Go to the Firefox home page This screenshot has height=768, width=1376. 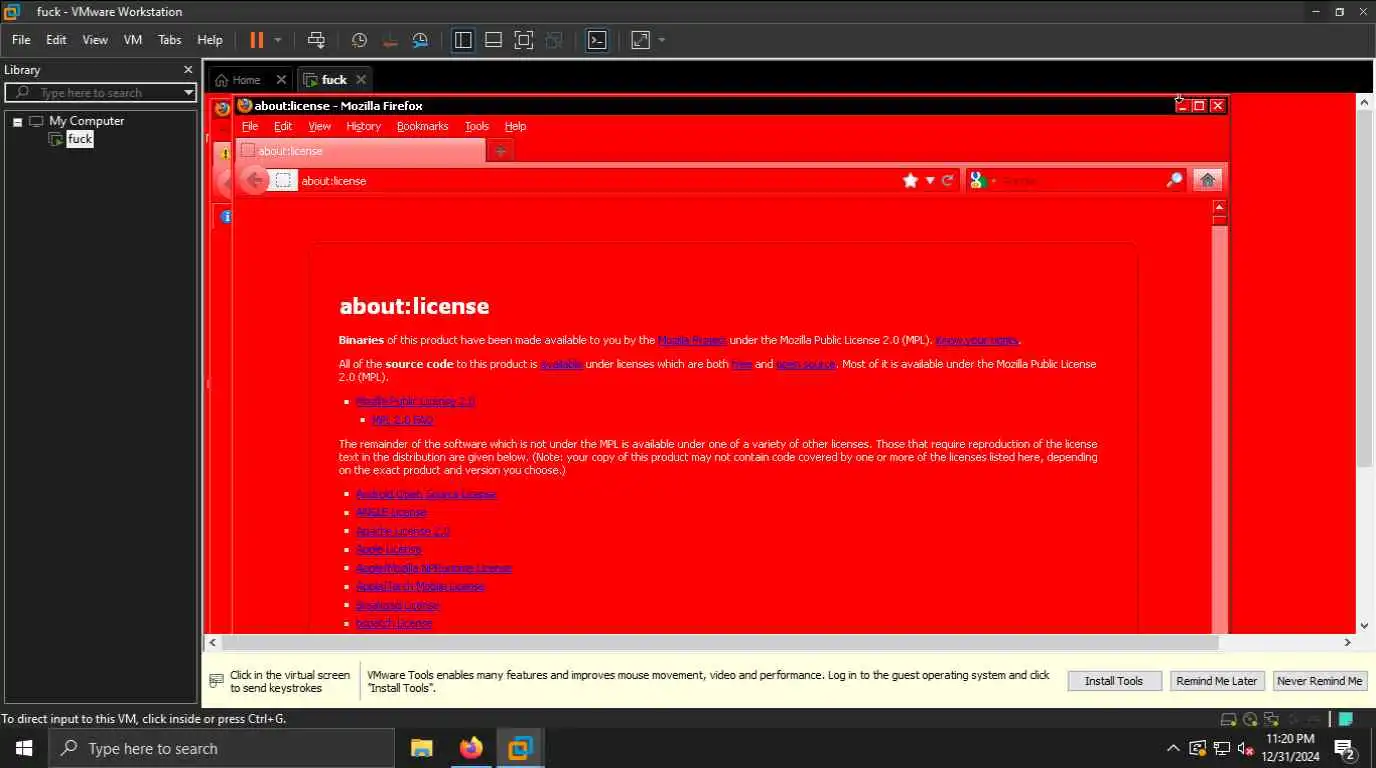tap(1207, 180)
